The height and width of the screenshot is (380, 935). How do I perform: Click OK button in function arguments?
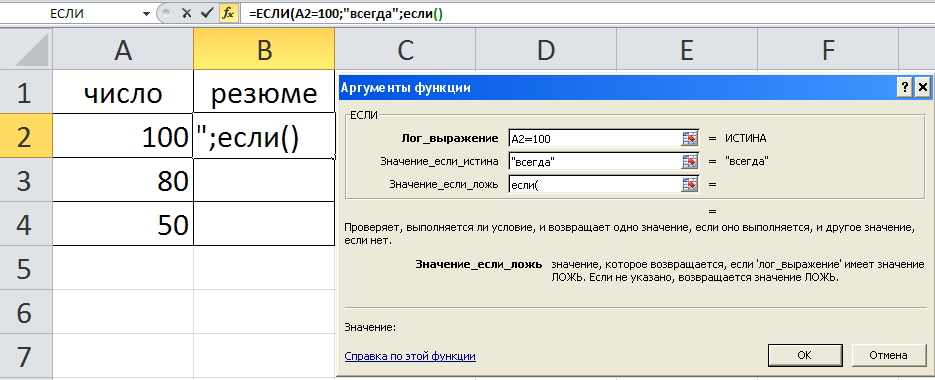(804, 355)
